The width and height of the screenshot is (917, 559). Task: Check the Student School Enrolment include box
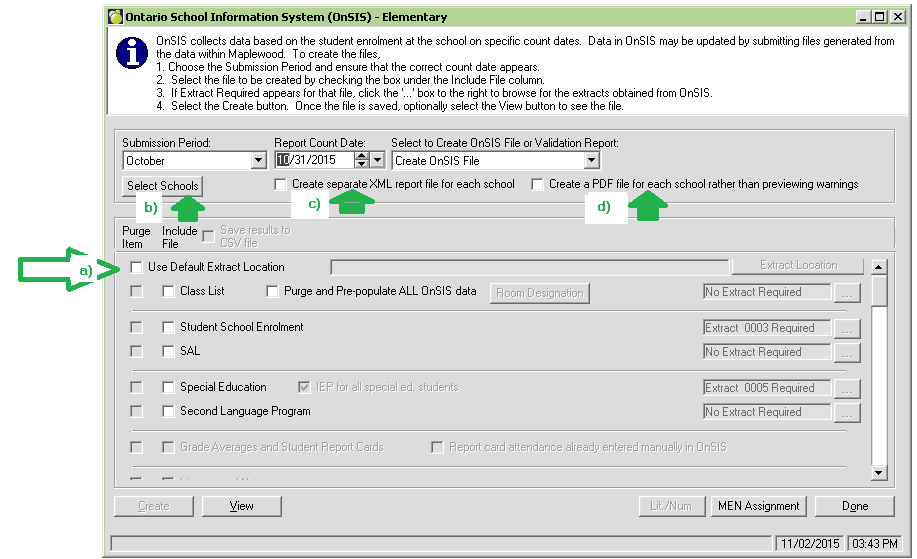point(169,328)
